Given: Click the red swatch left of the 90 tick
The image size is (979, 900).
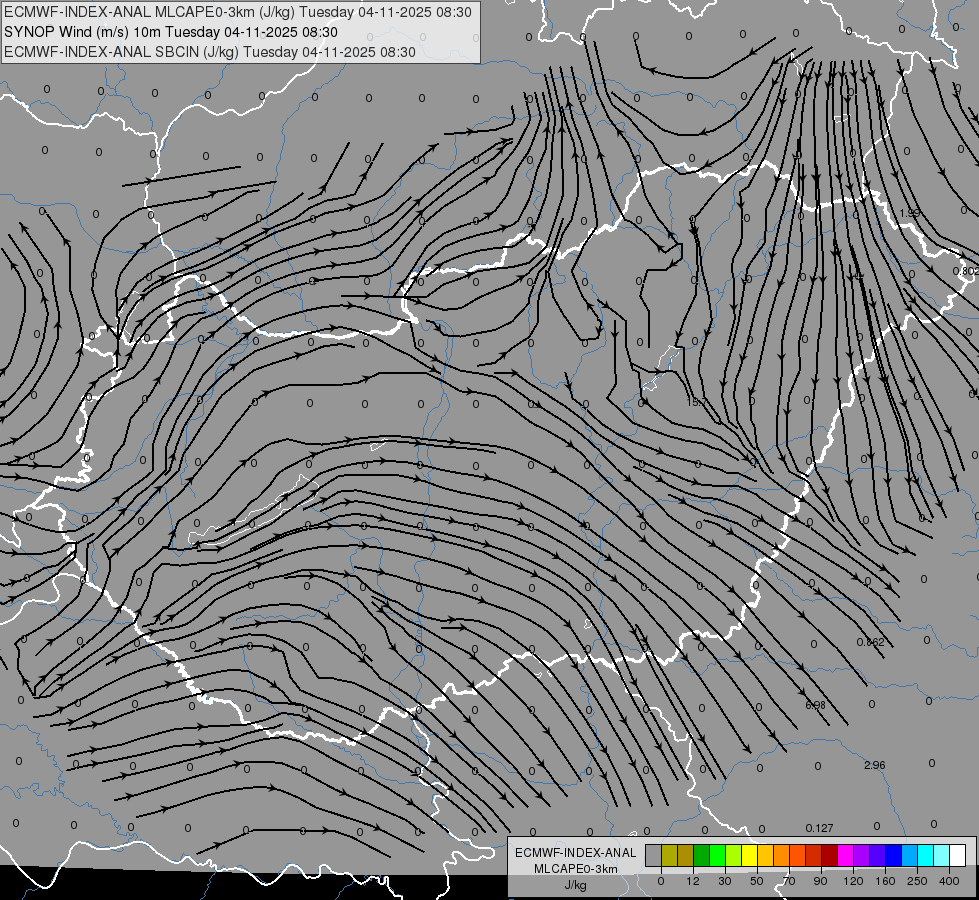Looking at the screenshot, I should (x=814, y=855).
